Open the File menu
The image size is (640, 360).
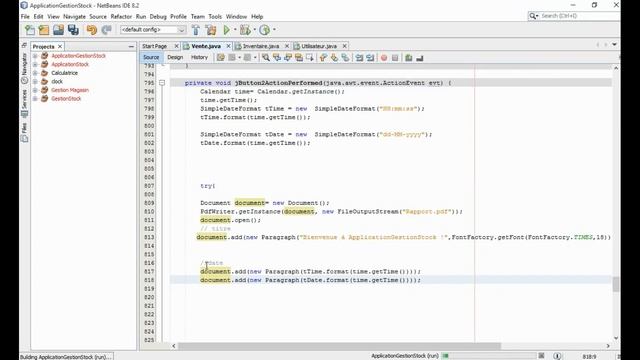click(x=25, y=17)
